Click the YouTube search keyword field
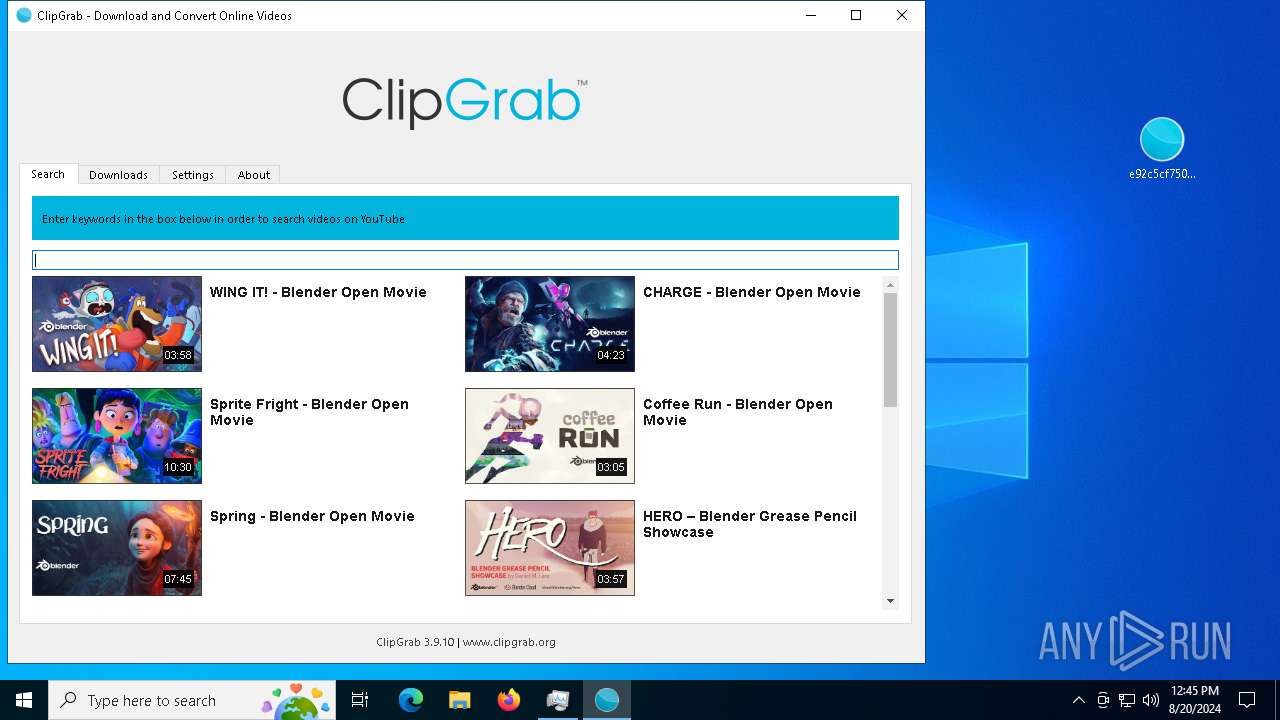The image size is (1280, 720). pos(465,260)
